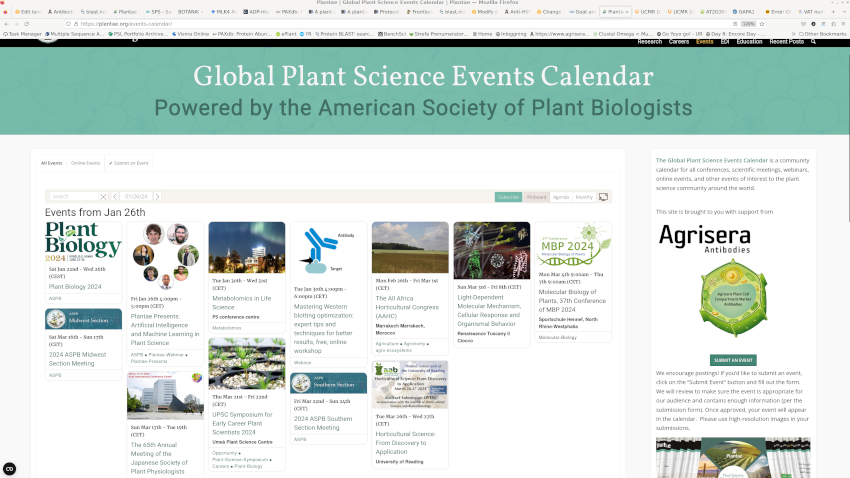Viewport: 850px width, 478px height.
Task: Open UPSC Symposium for Early Career event
Action: pos(242,423)
